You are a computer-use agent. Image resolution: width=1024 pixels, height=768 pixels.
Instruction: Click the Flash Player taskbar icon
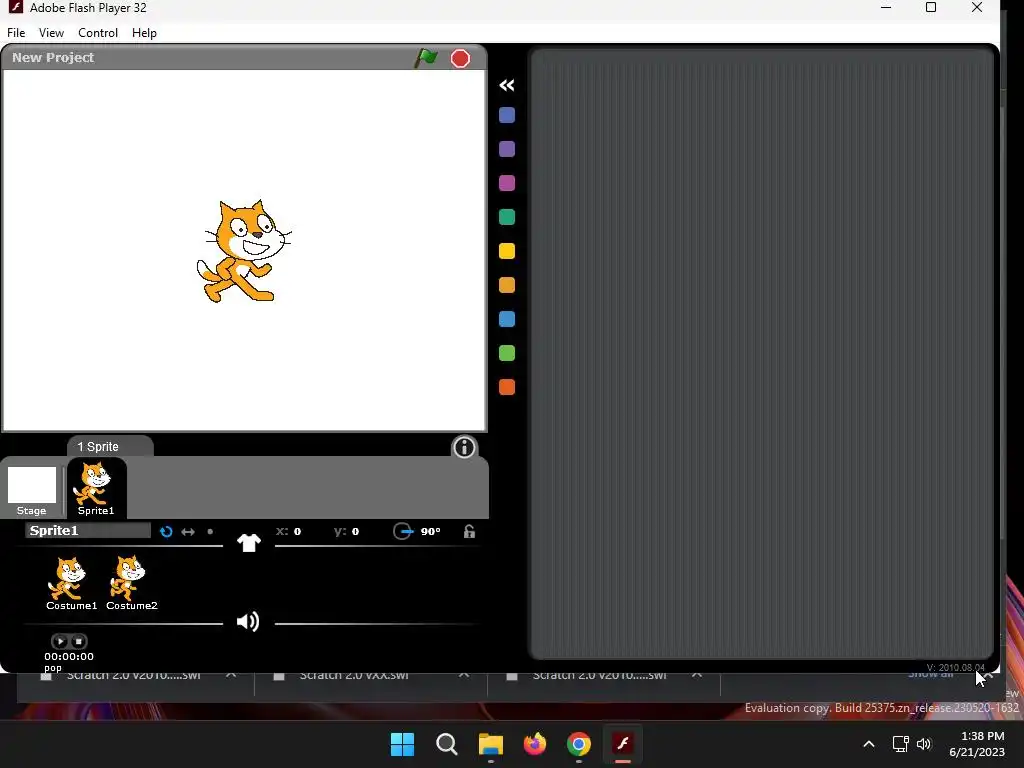pyautogui.click(x=623, y=744)
